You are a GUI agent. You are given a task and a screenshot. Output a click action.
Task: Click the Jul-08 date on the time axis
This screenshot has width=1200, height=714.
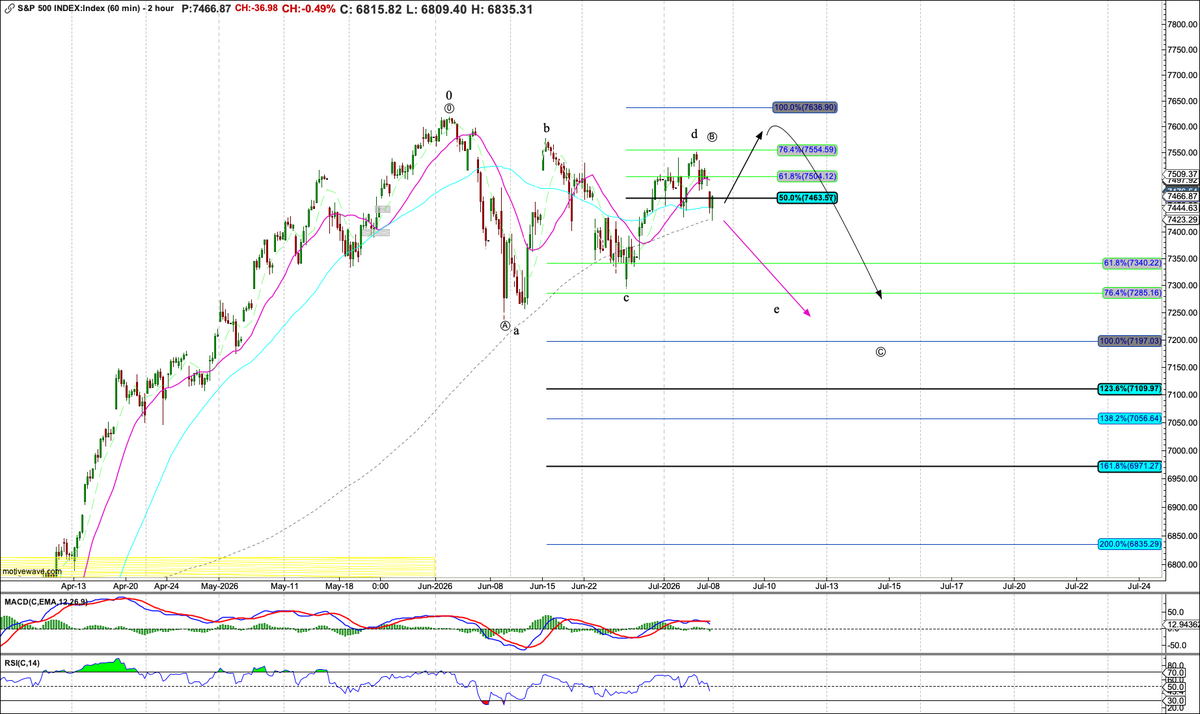[707, 585]
